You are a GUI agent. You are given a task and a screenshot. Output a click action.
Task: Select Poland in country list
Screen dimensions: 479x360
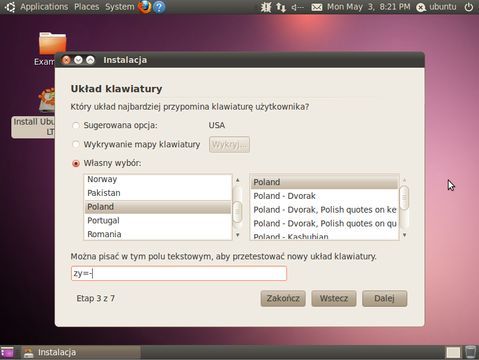[158, 207]
